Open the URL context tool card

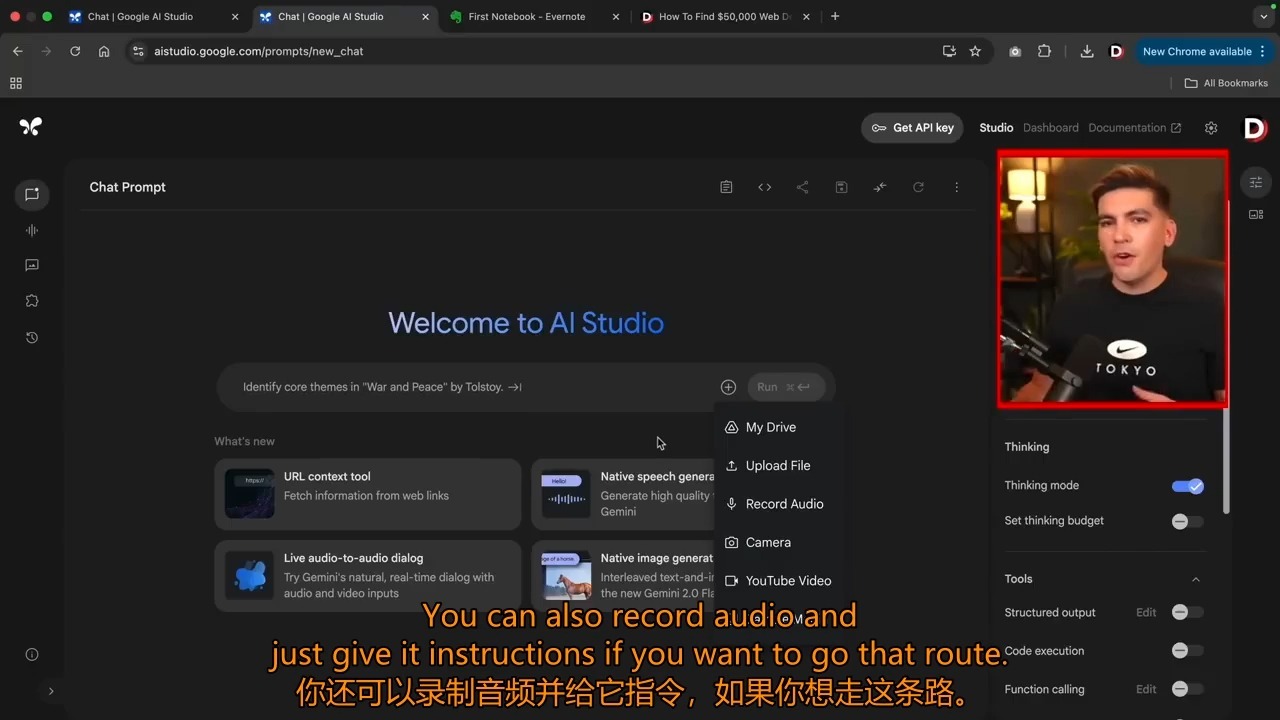click(x=368, y=494)
